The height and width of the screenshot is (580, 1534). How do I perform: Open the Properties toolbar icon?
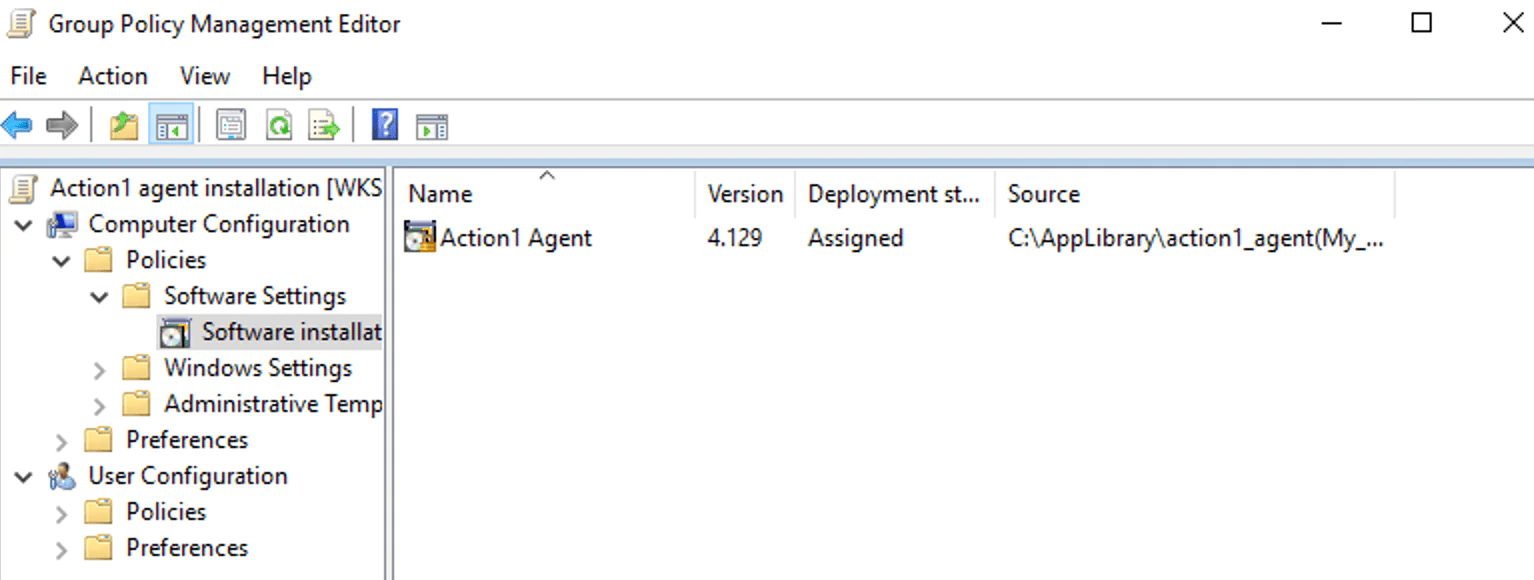click(231, 126)
